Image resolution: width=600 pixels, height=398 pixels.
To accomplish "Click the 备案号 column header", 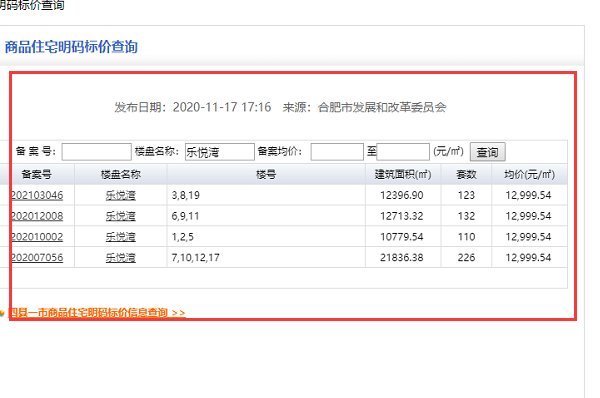I will coord(37,175).
